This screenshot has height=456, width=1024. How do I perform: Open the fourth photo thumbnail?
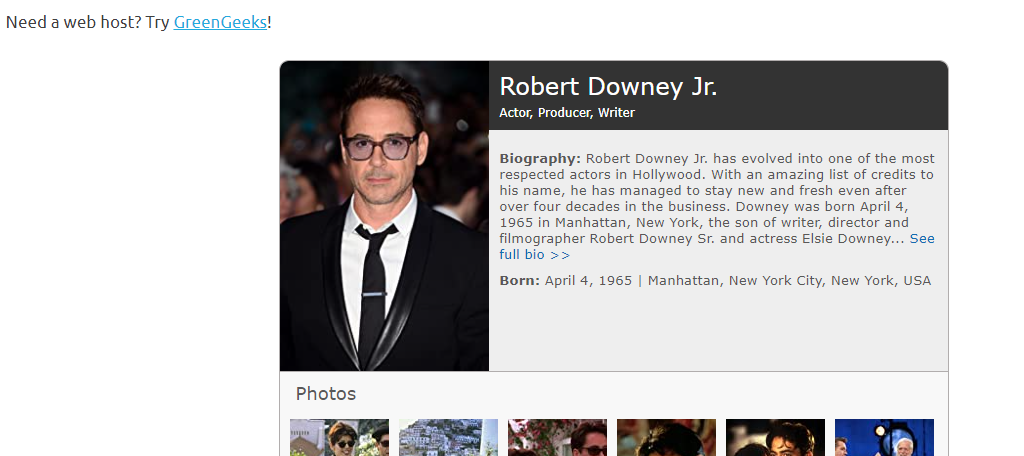[x=667, y=438]
